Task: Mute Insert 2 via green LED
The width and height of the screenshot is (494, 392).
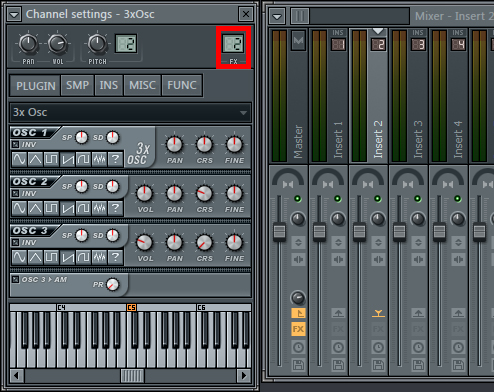Action: (378, 199)
